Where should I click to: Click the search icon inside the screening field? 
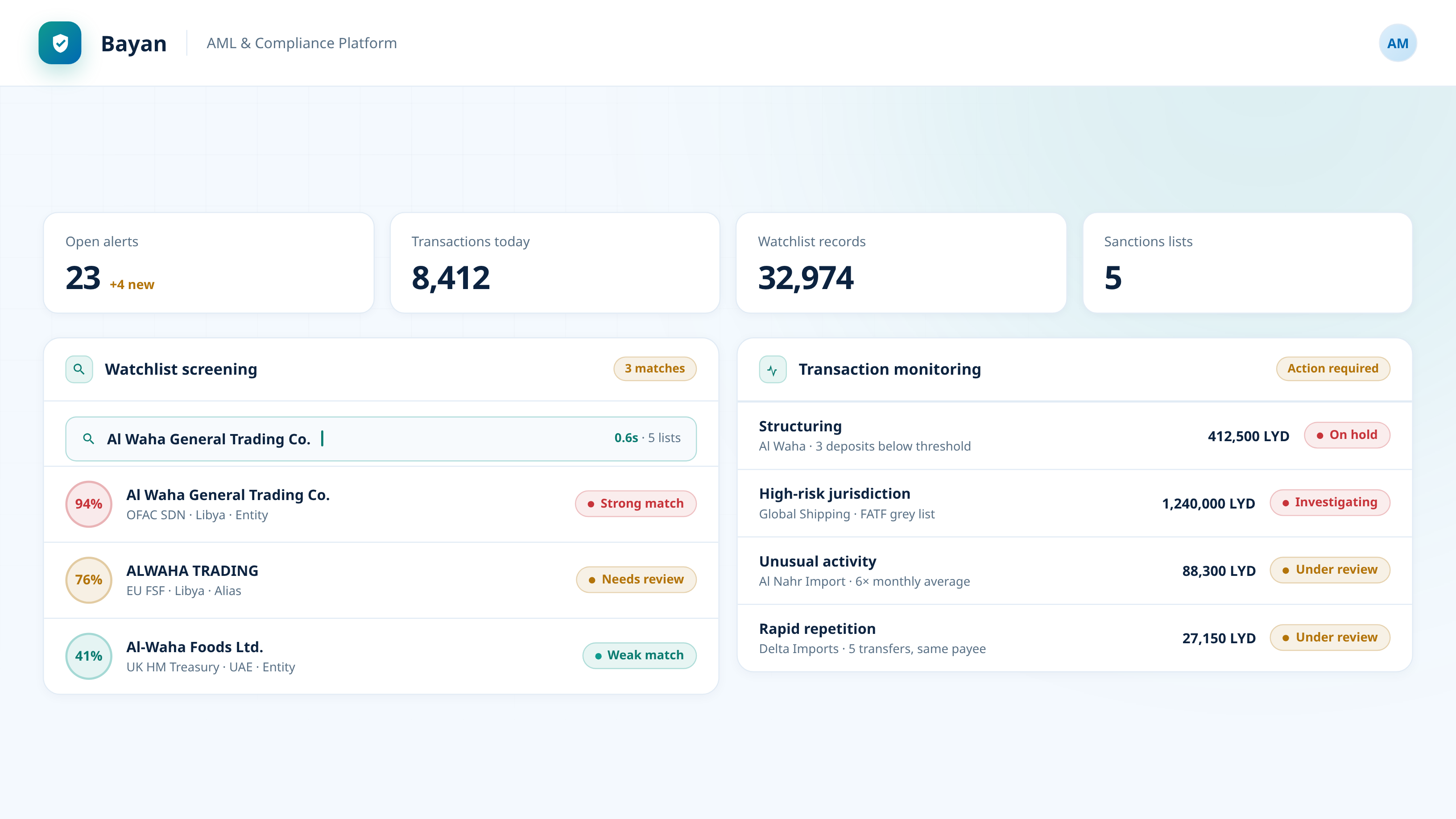pyautogui.click(x=88, y=438)
